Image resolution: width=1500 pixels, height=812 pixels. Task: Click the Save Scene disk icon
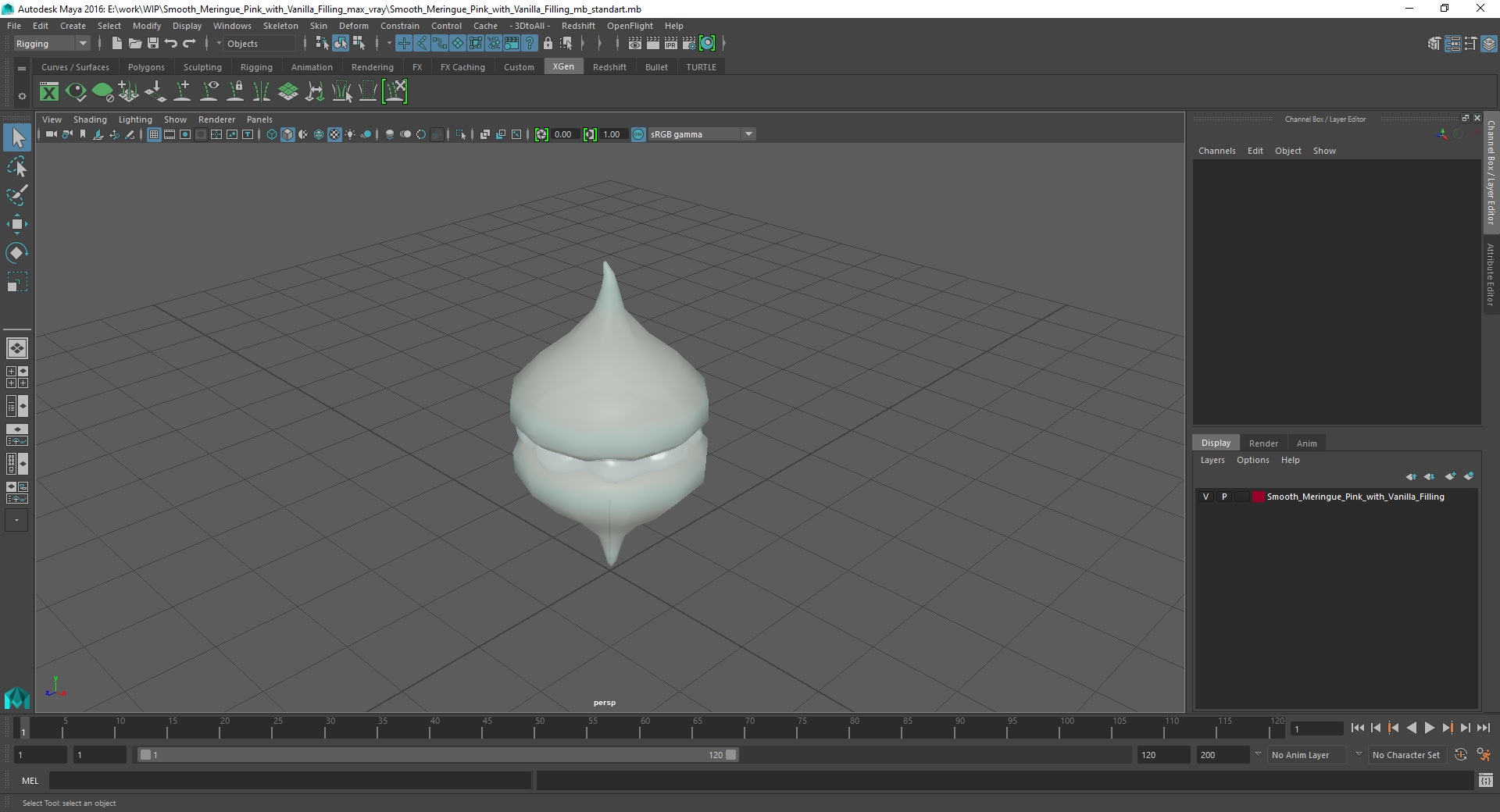tap(153, 44)
